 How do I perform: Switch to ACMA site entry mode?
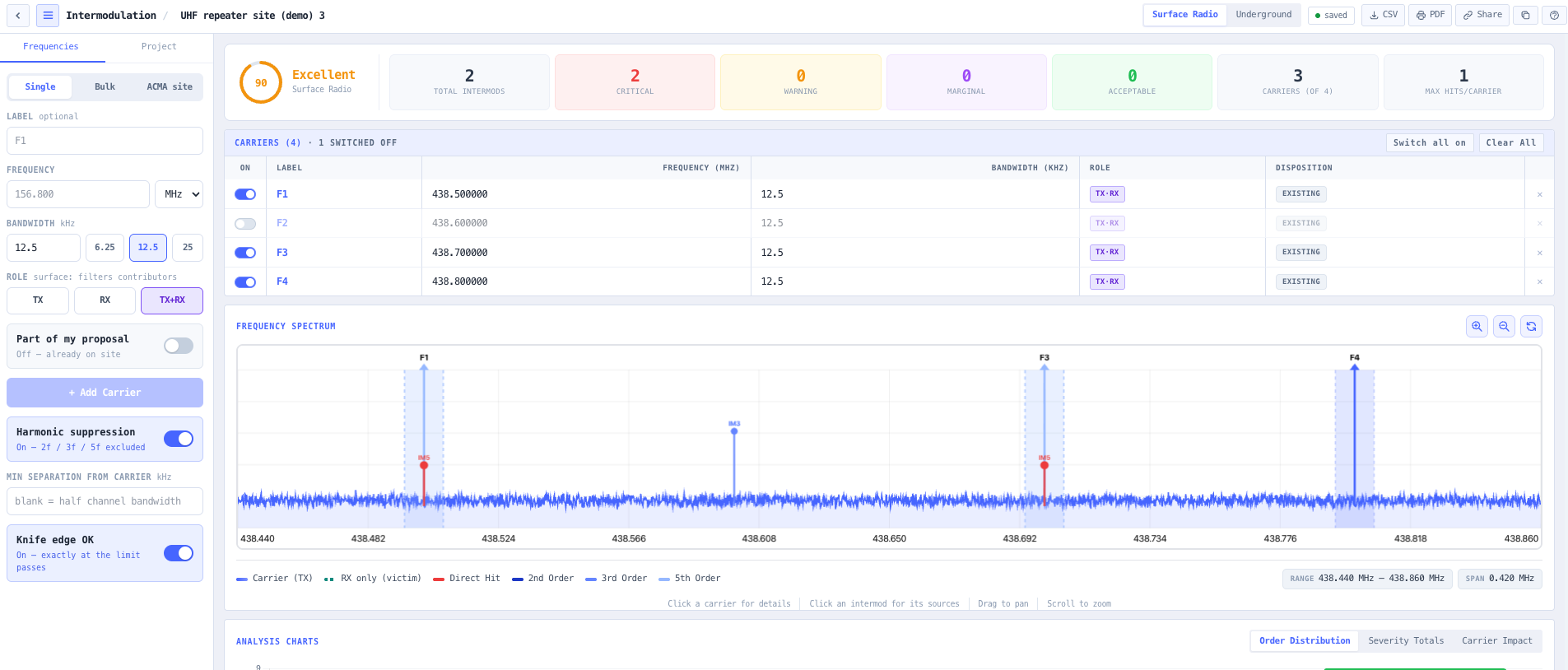click(x=170, y=87)
